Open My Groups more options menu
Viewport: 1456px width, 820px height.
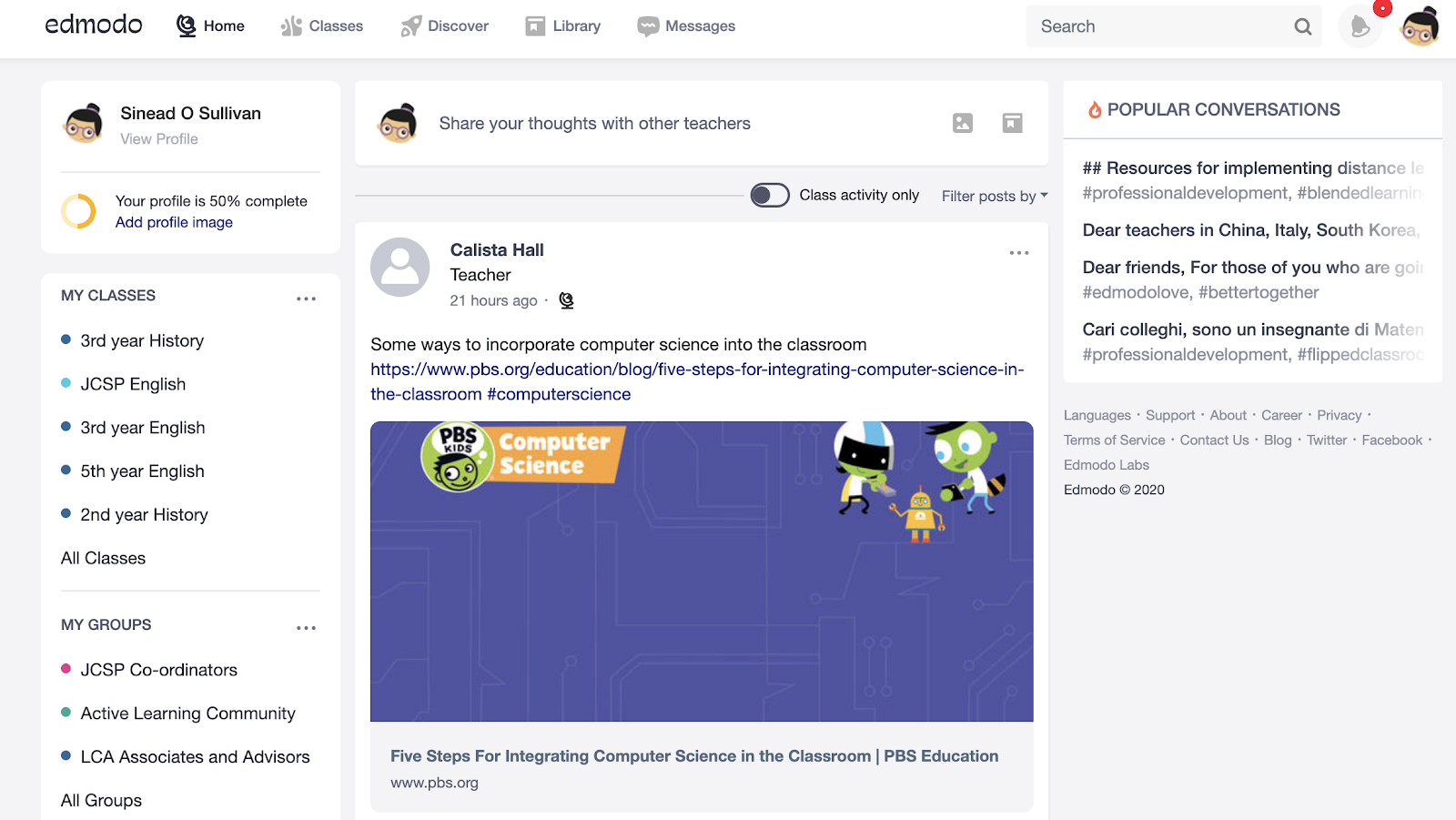pyautogui.click(x=306, y=628)
